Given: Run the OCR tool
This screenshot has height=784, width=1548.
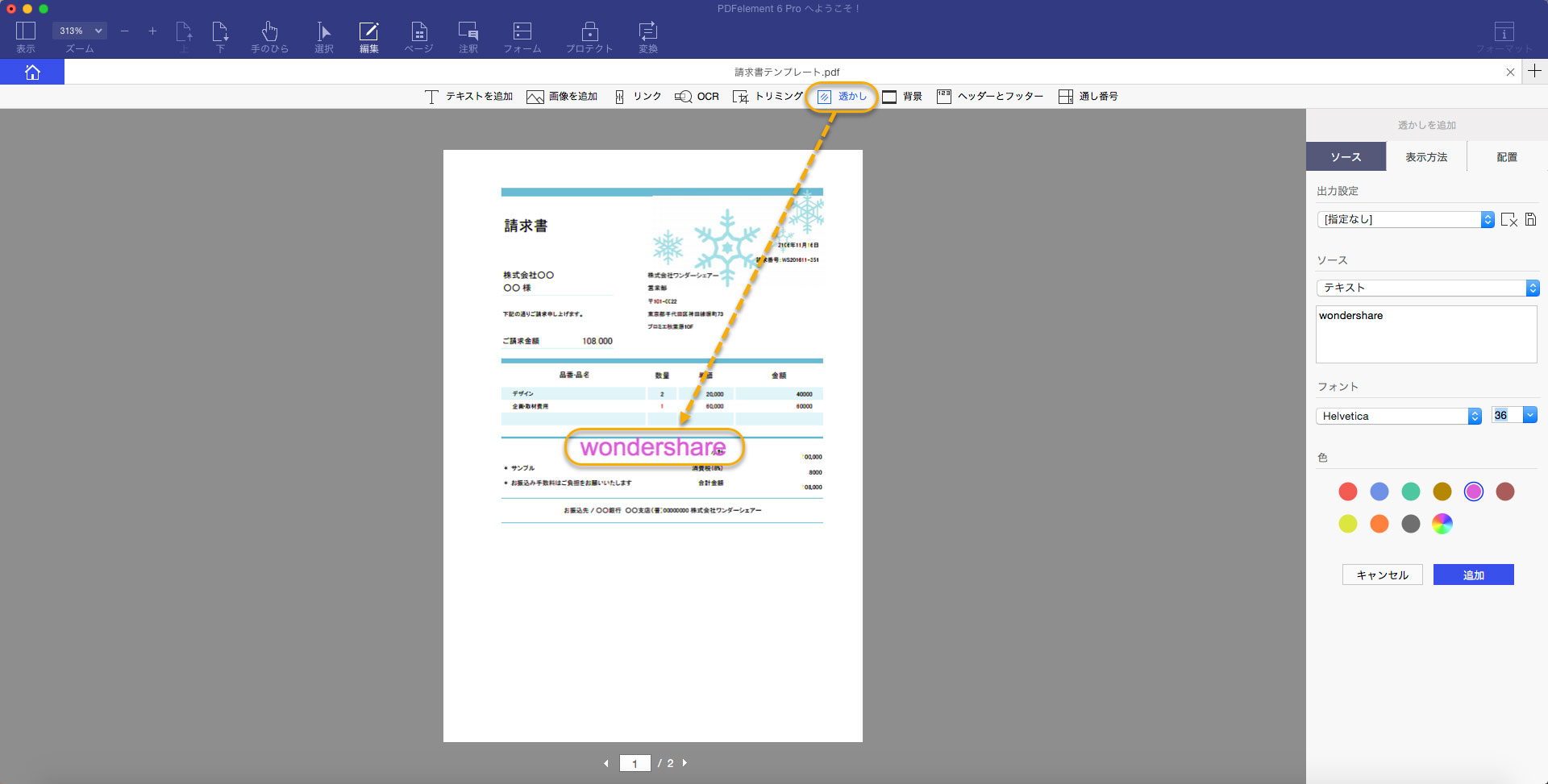Looking at the screenshot, I should point(697,97).
